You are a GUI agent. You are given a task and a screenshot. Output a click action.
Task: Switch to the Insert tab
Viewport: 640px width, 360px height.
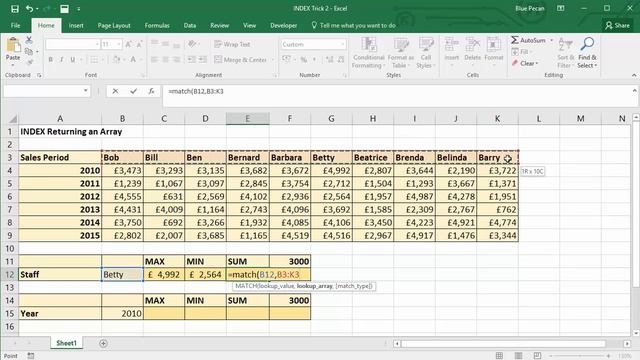coord(76,25)
